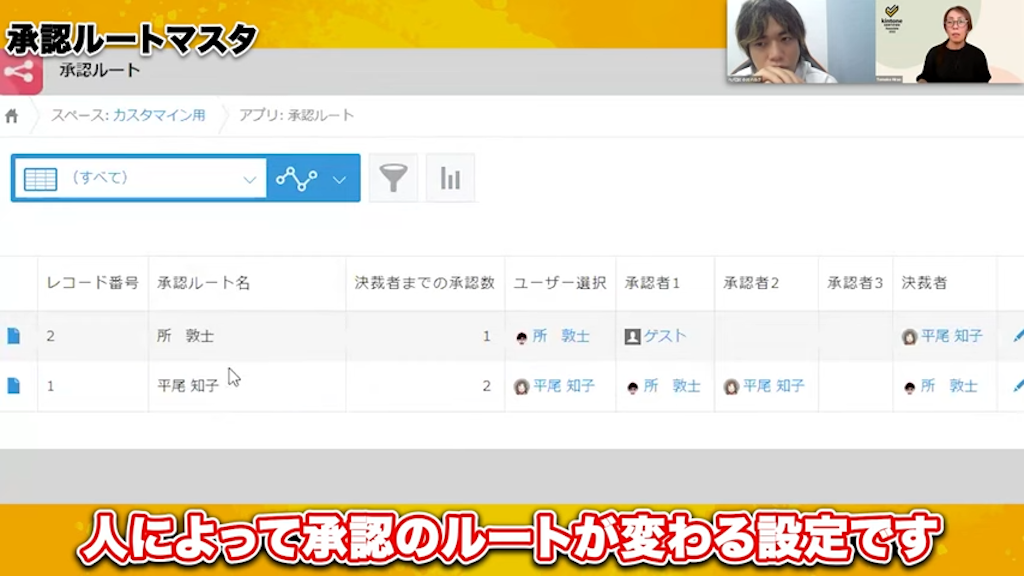The image size is (1024, 576).
Task: Click the graph view icon button
Action: [x=296, y=179]
